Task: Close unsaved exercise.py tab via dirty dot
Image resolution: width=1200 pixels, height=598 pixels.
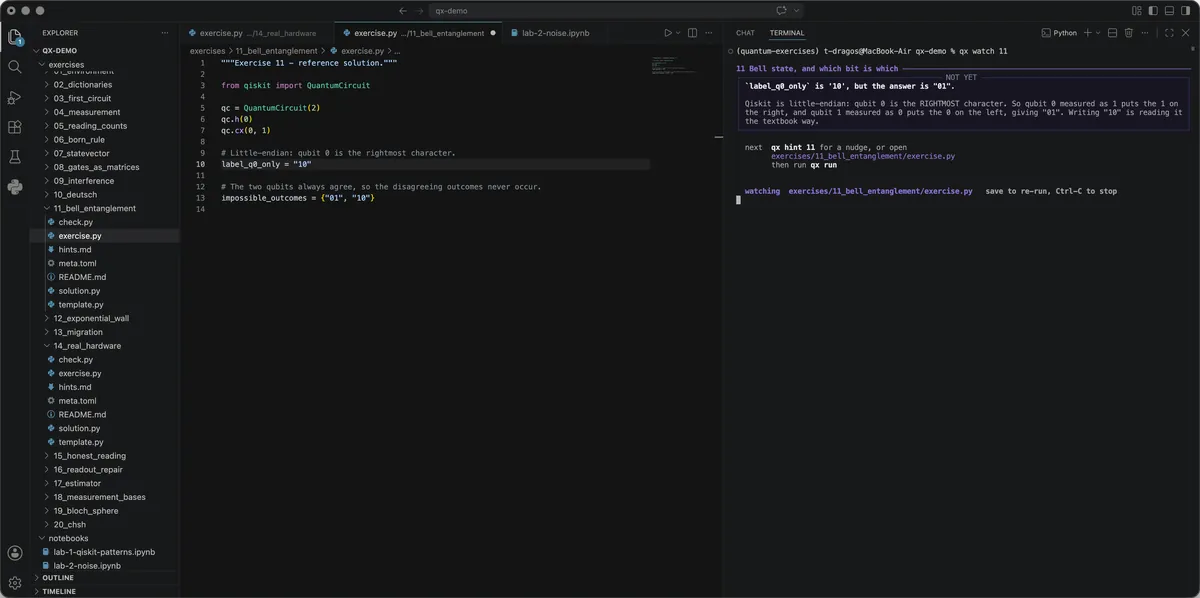Action: [493, 33]
